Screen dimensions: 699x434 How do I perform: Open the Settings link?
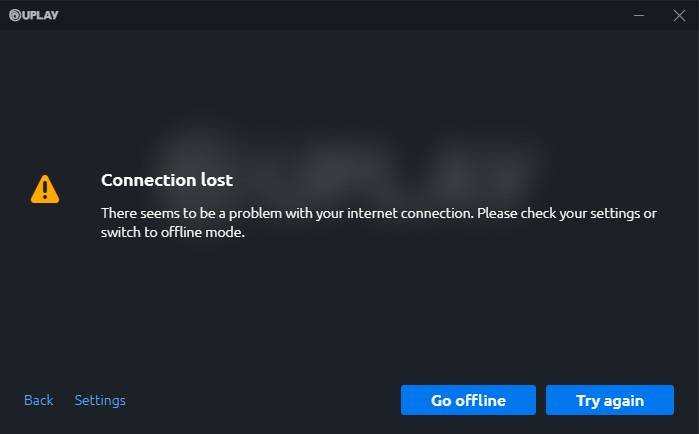(x=100, y=400)
